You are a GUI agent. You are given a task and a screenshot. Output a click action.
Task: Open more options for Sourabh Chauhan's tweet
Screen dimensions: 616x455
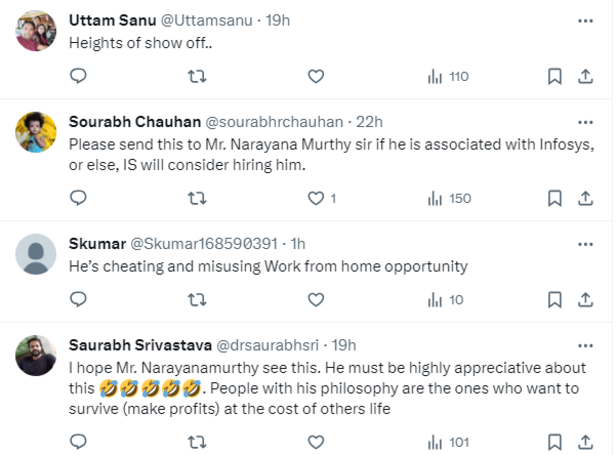coord(585,122)
